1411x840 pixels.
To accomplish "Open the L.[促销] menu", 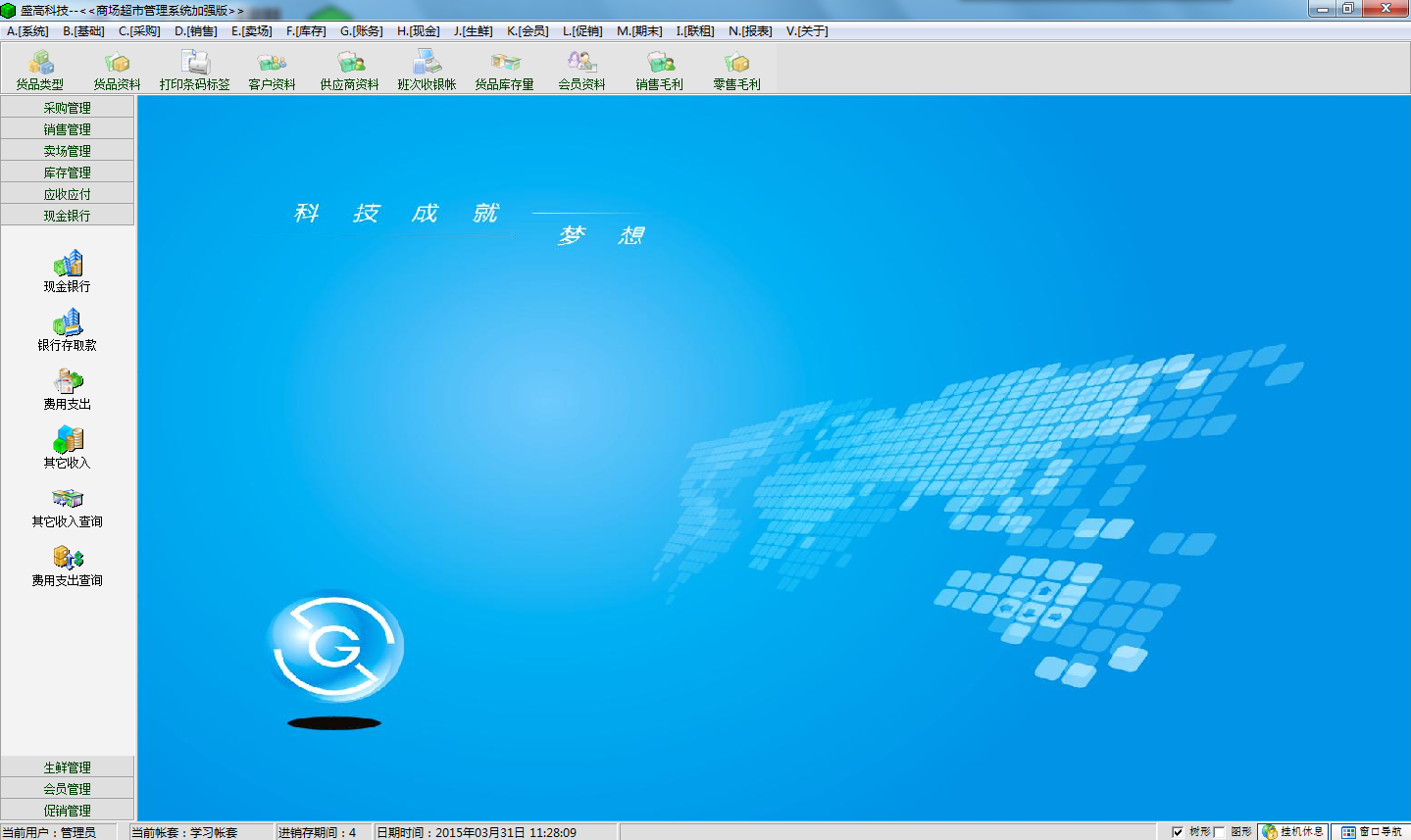I will (x=582, y=31).
